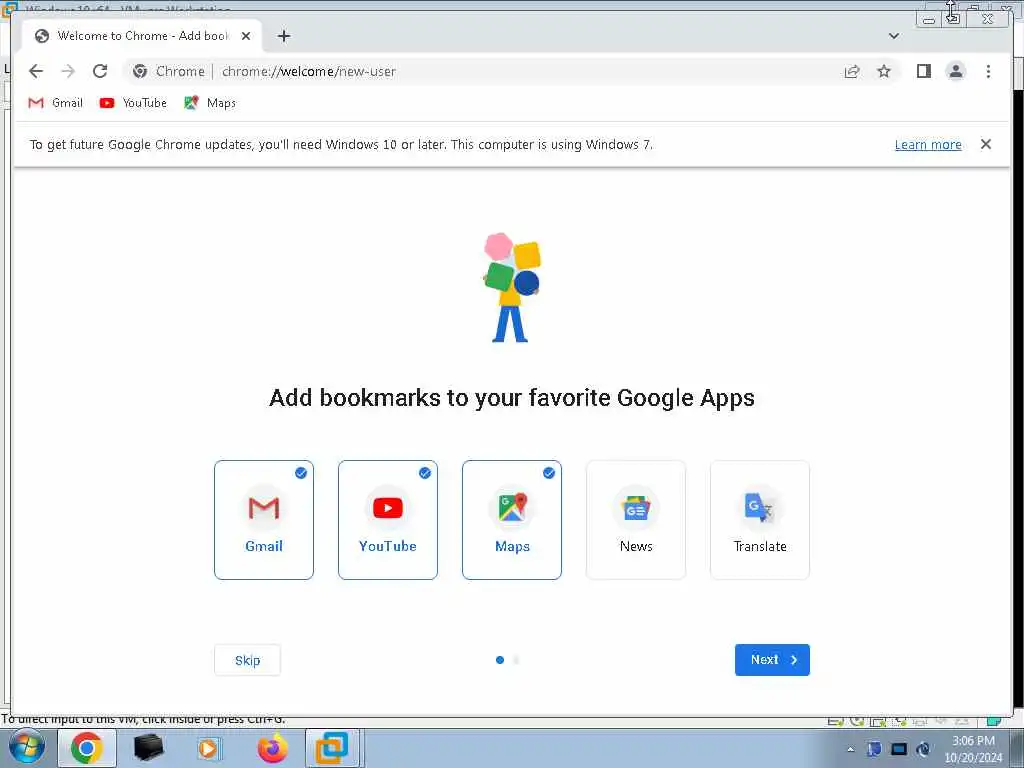Reload the page with the refresh icon
The height and width of the screenshot is (768, 1024).
100,71
